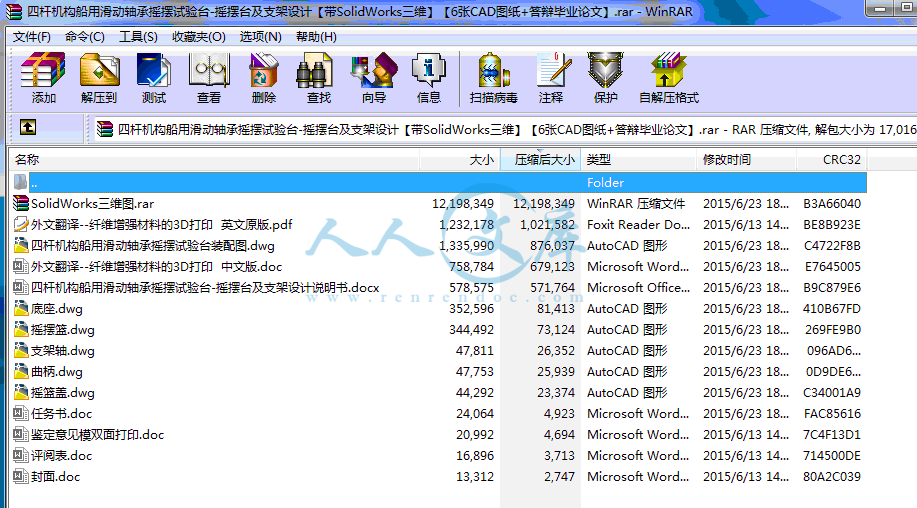
Task: Click the 添加 (Add) toolbar icon
Action: pos(43,70)
